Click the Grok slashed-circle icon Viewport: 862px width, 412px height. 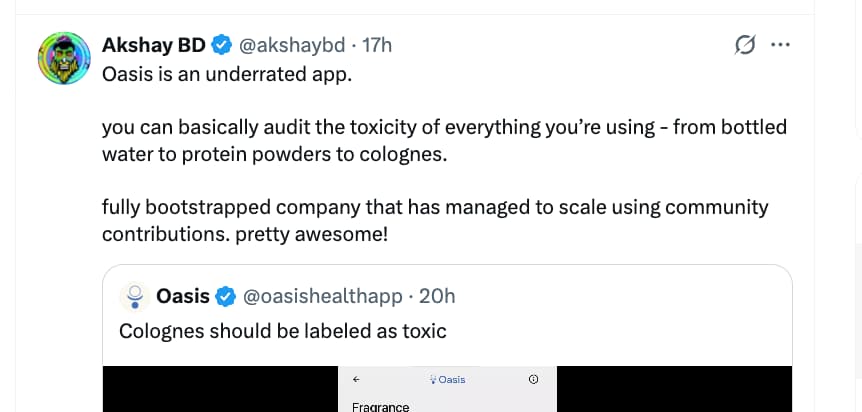click(745, 45)
